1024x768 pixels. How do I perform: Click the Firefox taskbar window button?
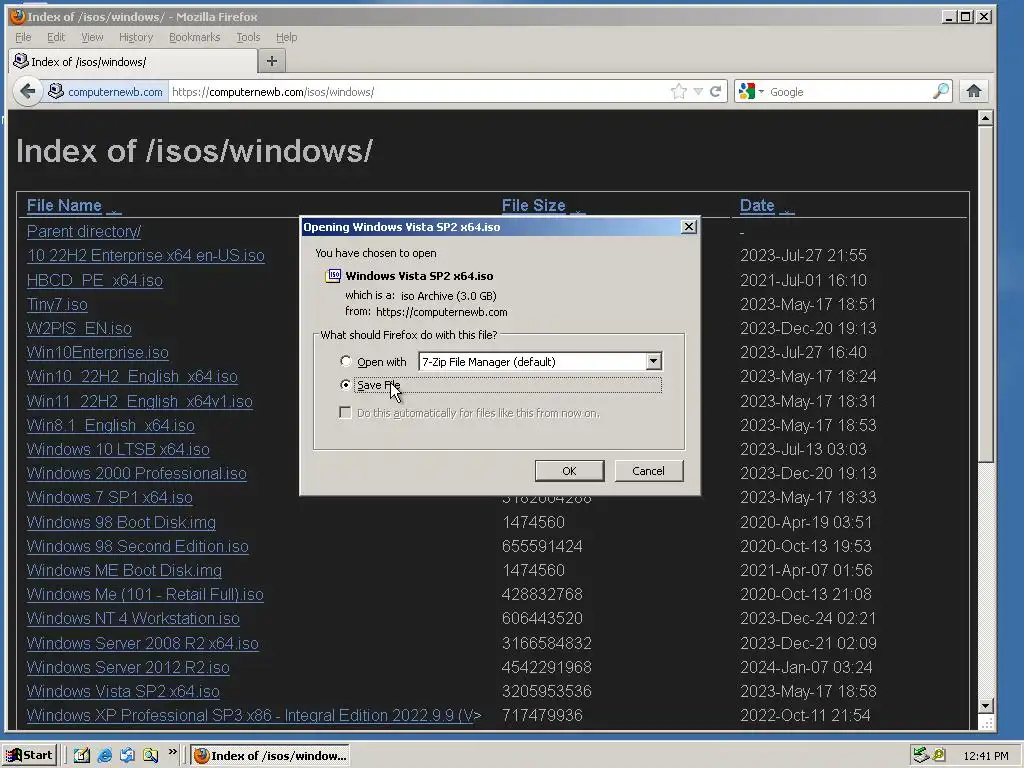[270, 756]
